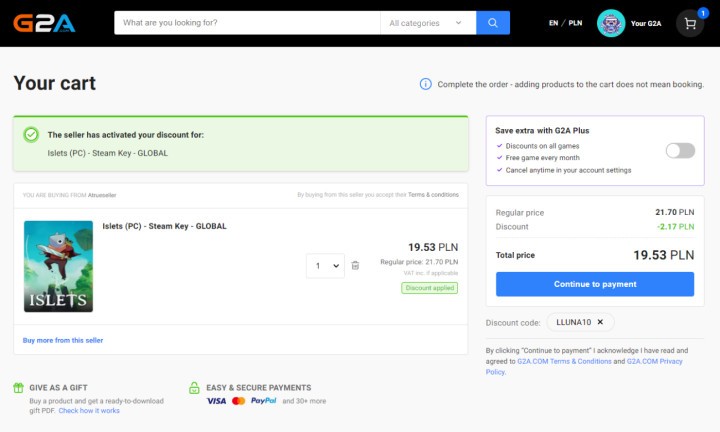Screen dimensions: 720x432
Task: Click the Atrueseller seller name
Action: click(x=102, y=195)
